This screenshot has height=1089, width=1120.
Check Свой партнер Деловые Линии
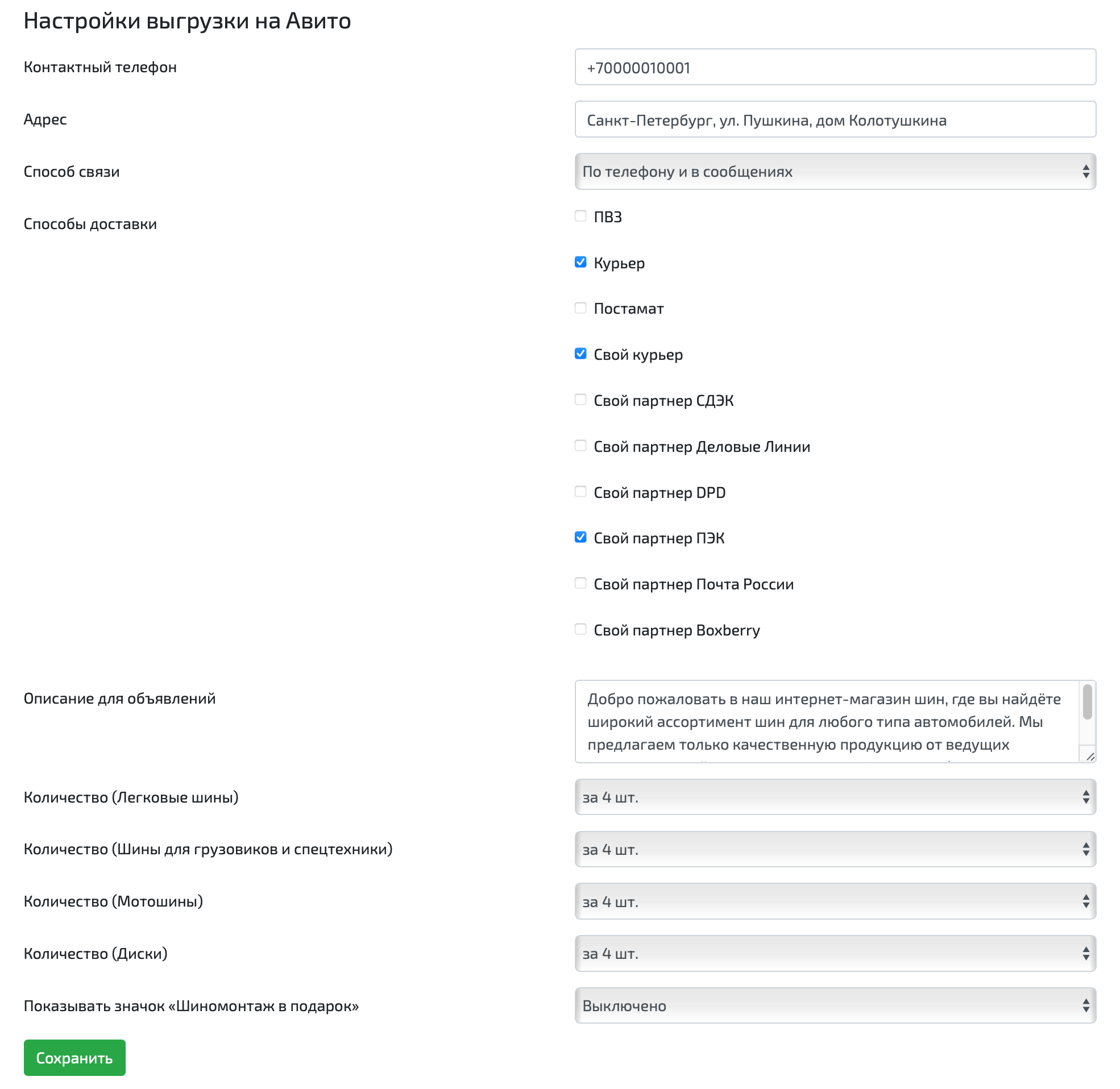pyautogui.click(x=580, y=446)
